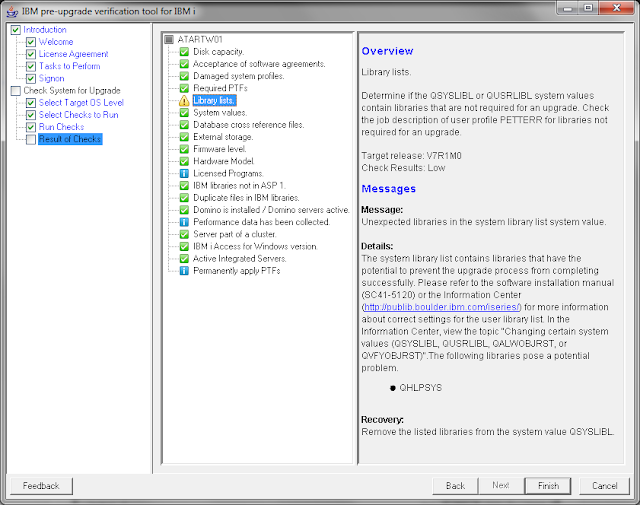
Task: Click the green check icon for Damaged system profiles
Action: tap(184, 76)
